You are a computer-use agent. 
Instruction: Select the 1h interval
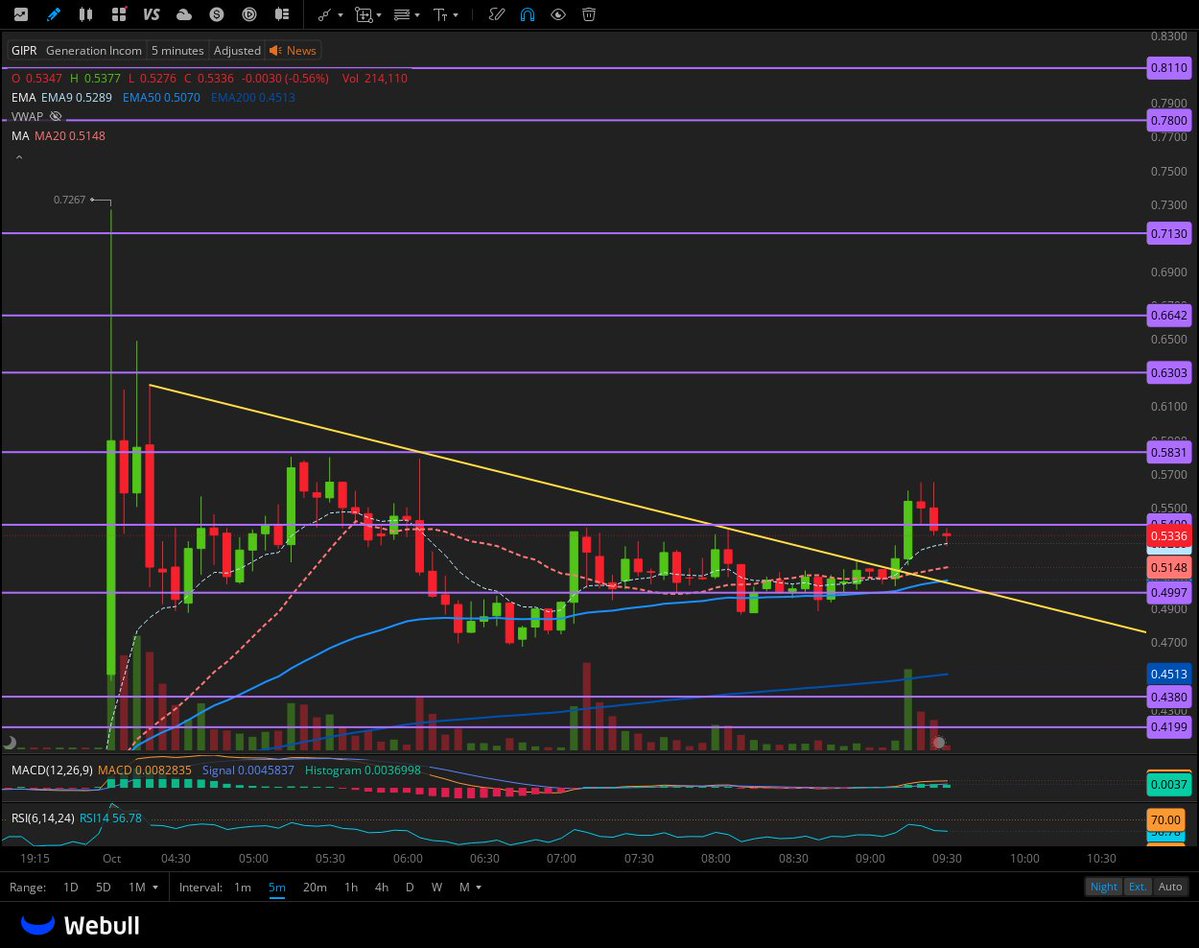point(351,887)
